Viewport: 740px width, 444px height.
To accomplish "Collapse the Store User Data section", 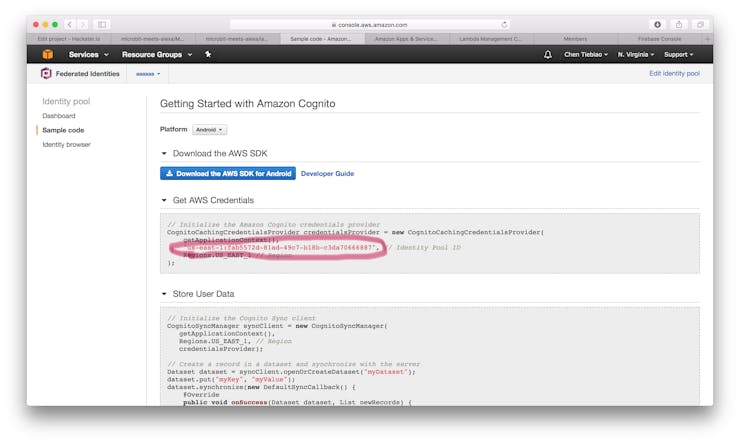I will (164, 294).
